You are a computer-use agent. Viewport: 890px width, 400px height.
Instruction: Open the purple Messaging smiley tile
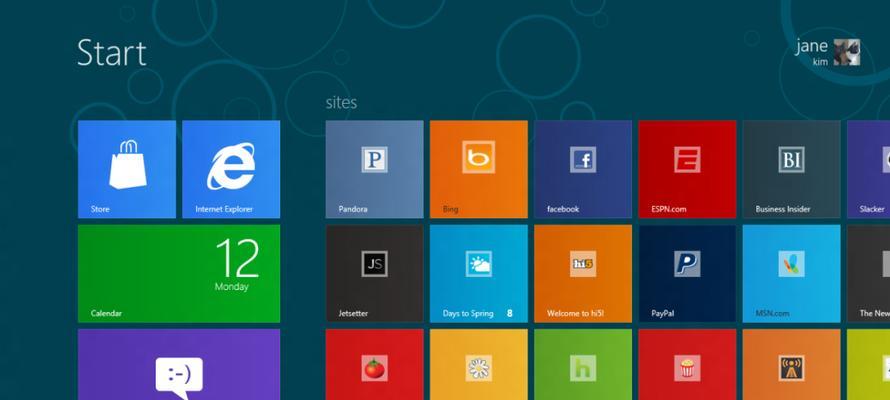click(179, 364)
